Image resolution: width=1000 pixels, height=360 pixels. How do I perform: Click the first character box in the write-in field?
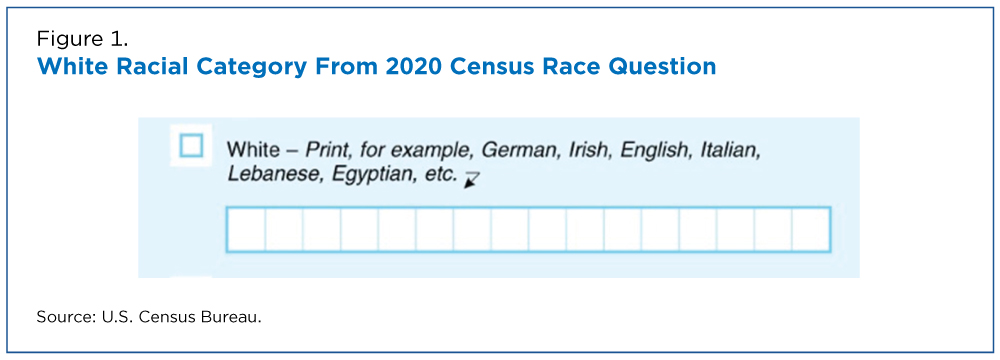246,229
